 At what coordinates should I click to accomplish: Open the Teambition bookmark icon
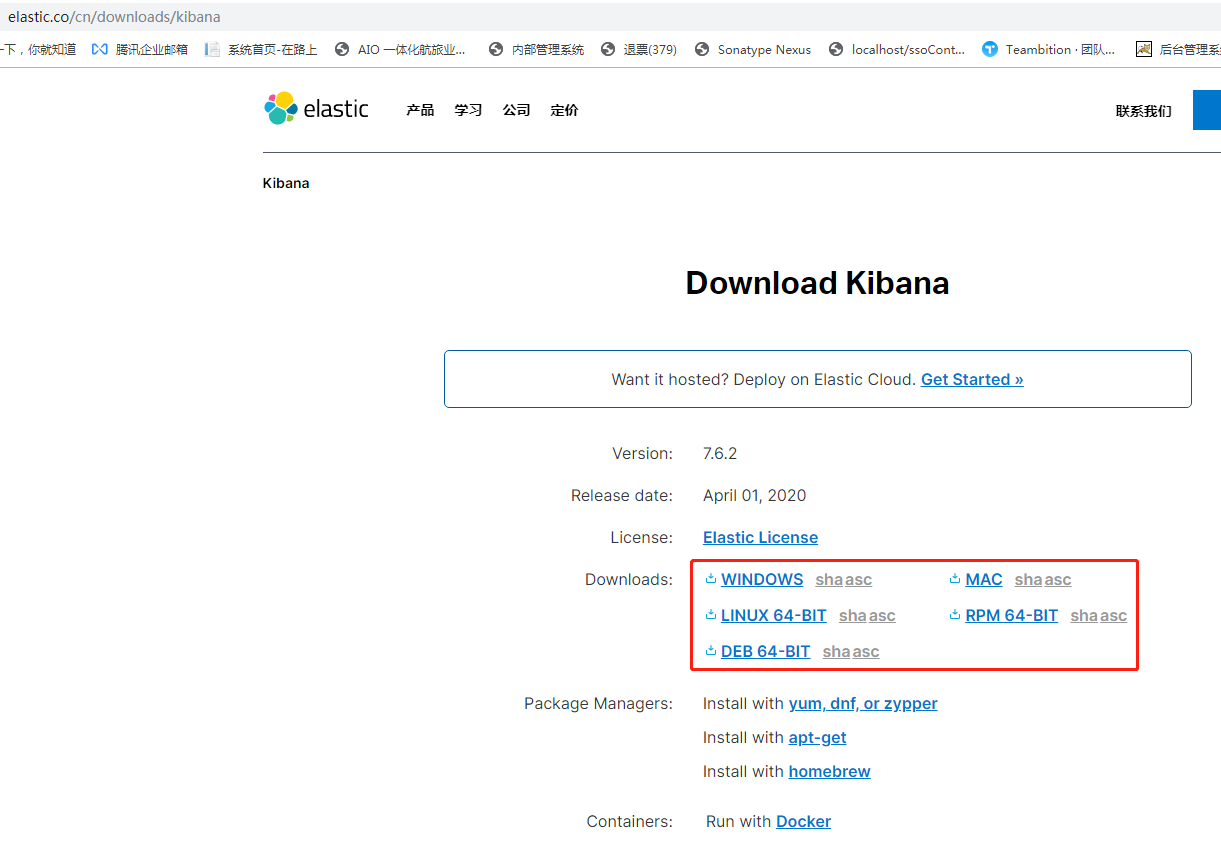coord(990,49)
